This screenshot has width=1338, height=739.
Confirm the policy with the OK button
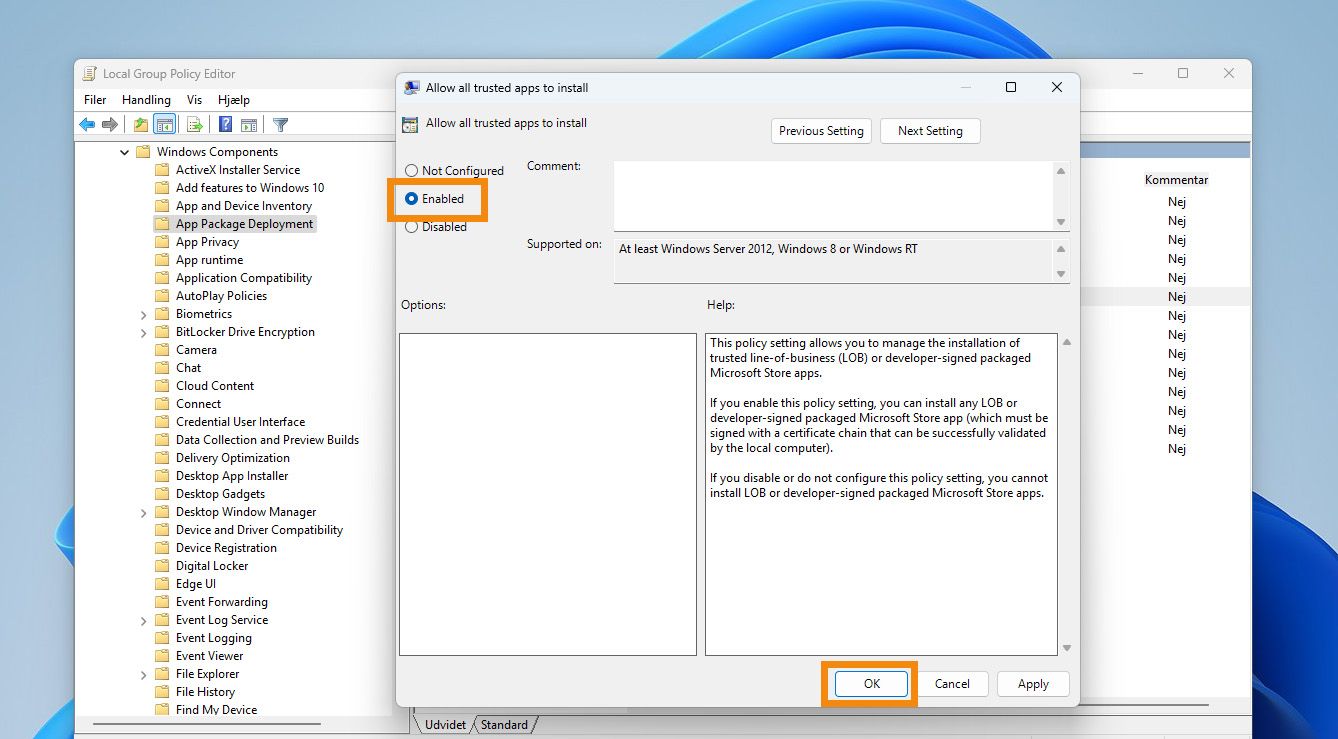click(871, 684)
